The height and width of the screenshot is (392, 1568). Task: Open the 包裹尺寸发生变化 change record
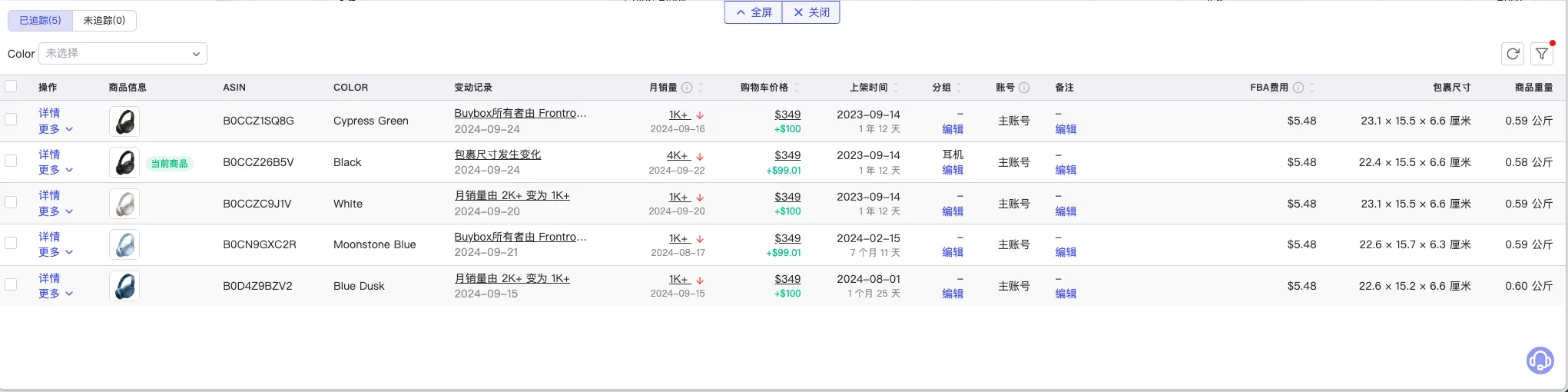coord(498,154)
